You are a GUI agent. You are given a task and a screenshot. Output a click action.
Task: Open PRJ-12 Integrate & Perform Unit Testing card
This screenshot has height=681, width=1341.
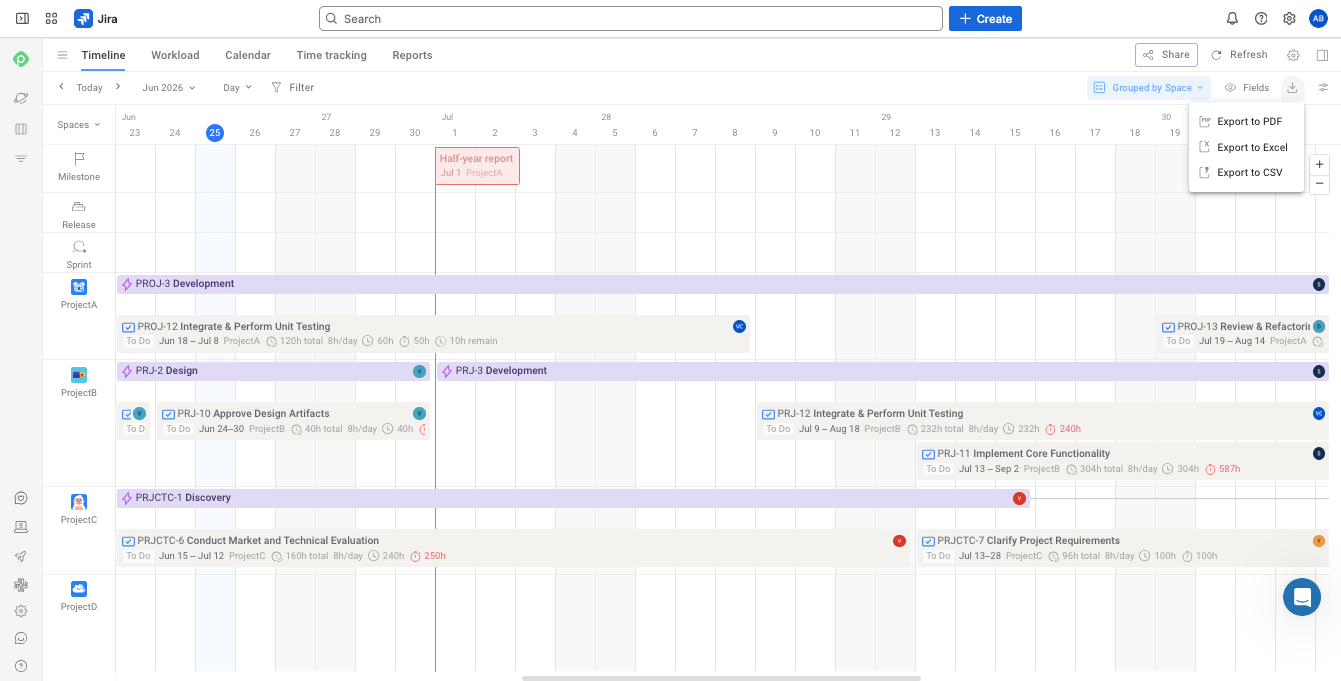1043,421
